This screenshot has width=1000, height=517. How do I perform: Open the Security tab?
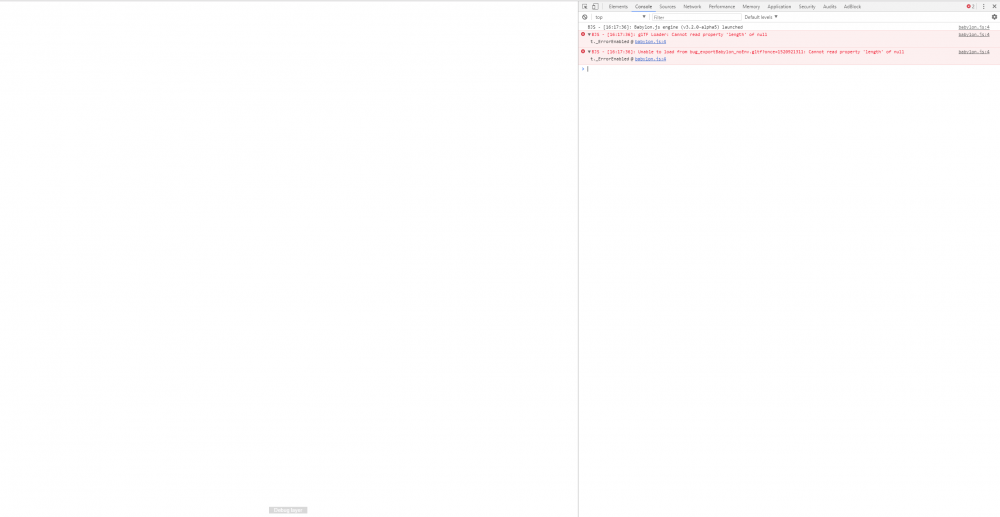click(x=807, y=6)
